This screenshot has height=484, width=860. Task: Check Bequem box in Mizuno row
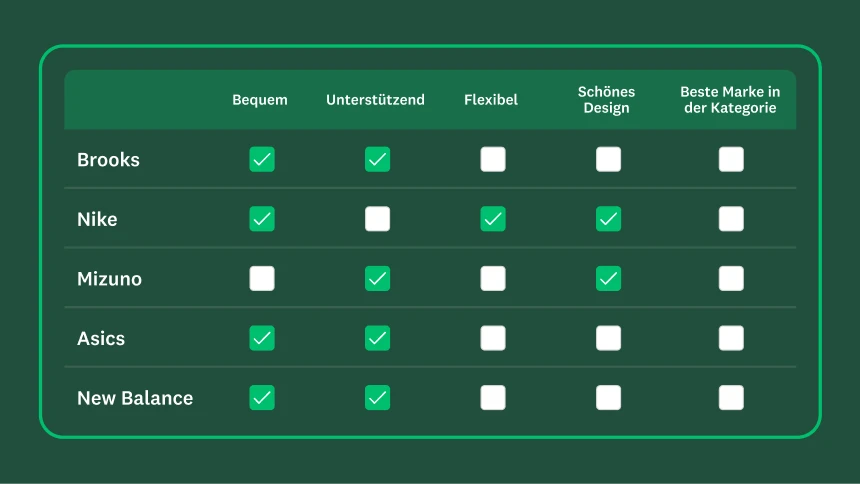pyautogui.click(x=262, y=278)
